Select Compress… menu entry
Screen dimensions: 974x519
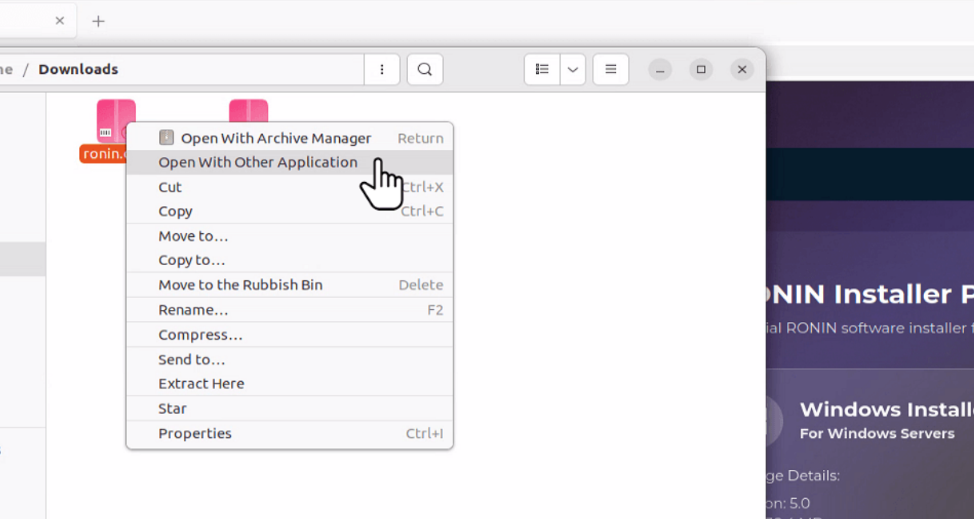click(x=200, y=335)
